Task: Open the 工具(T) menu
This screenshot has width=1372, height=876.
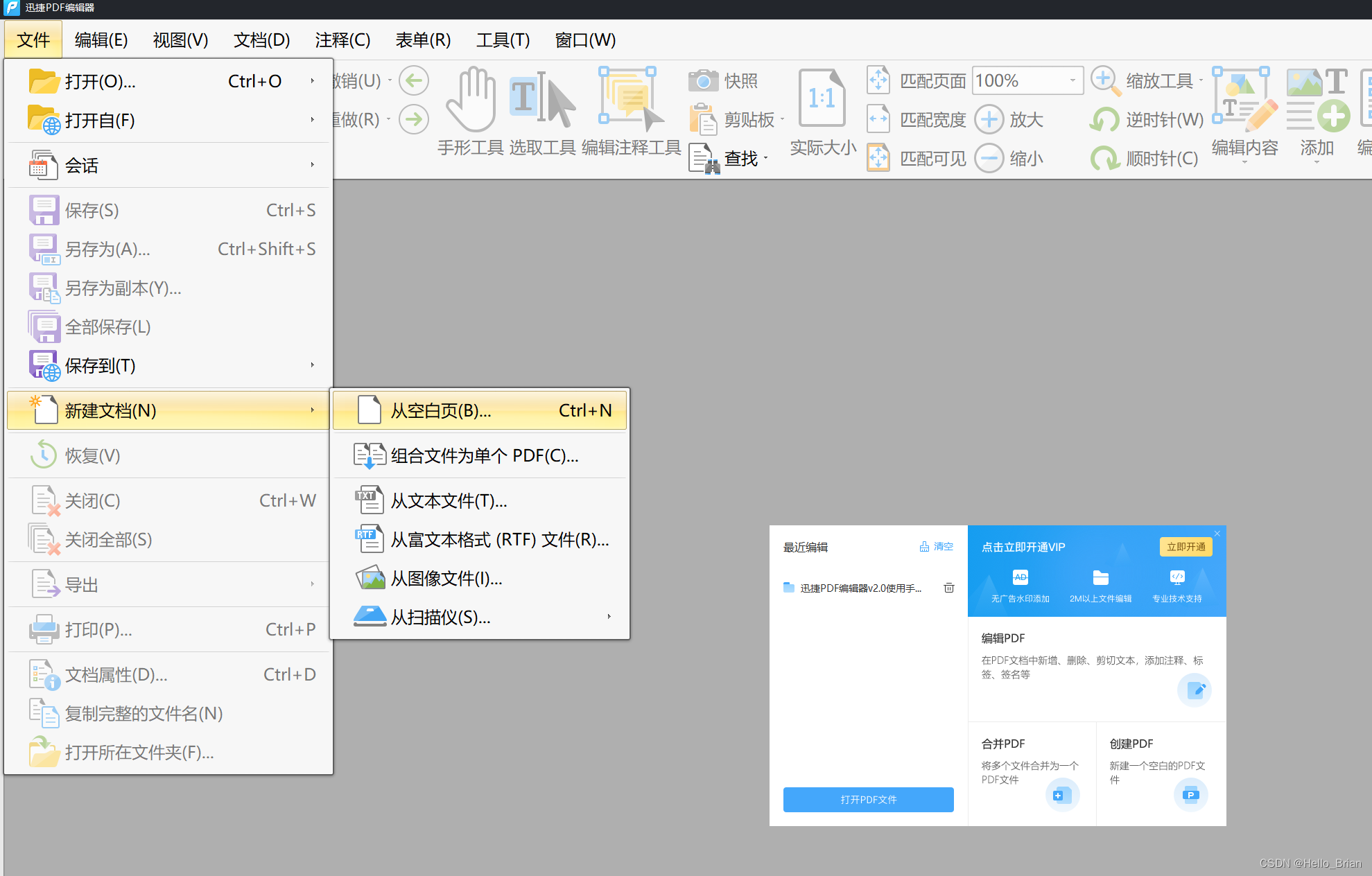Action: coord(503,40)
